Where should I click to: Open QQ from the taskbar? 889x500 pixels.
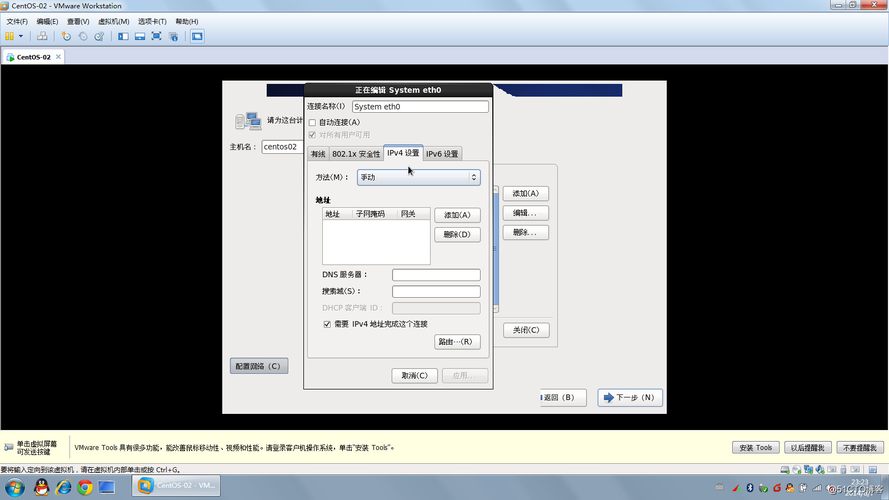point(41,487)
